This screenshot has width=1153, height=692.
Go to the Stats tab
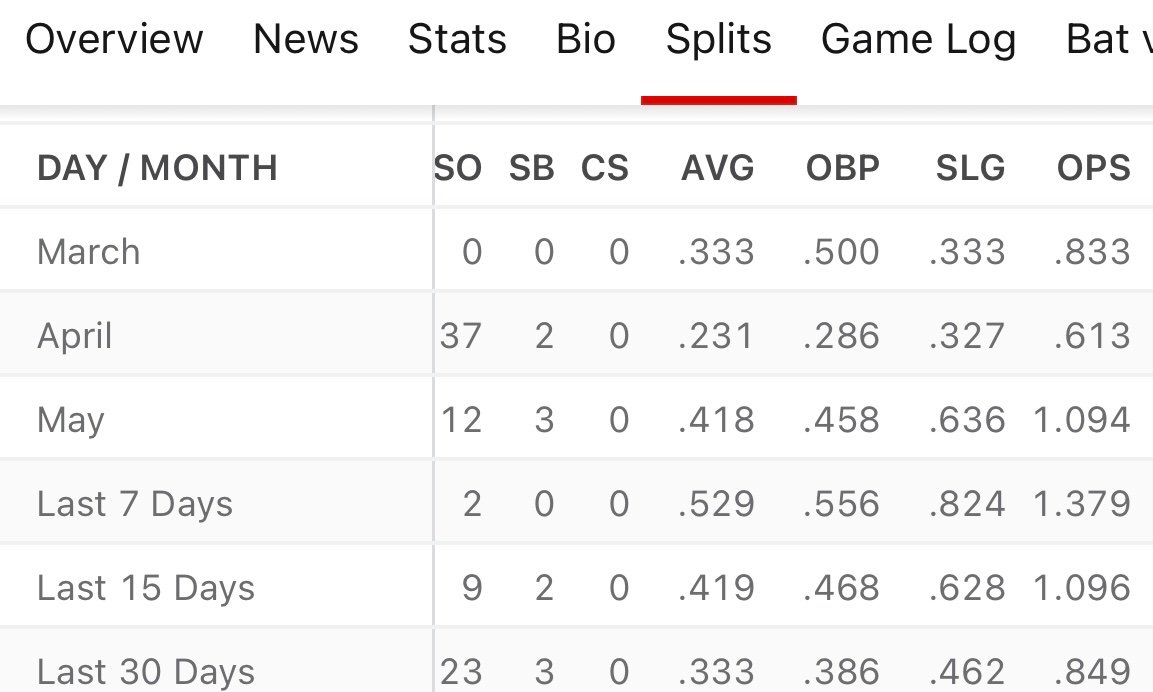click(457, 40)
